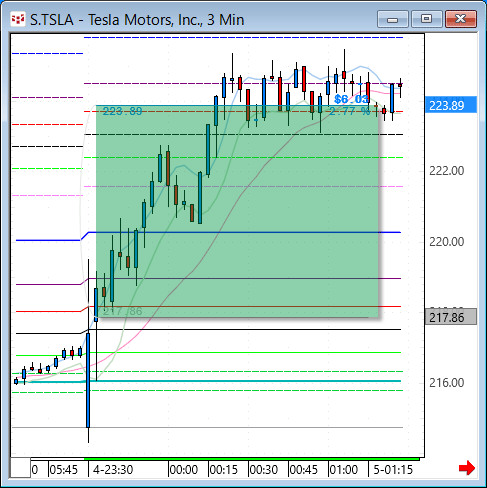The image size is (487, 488).
Task: Click the red arrow at bottom right
Action: [467, 468]
